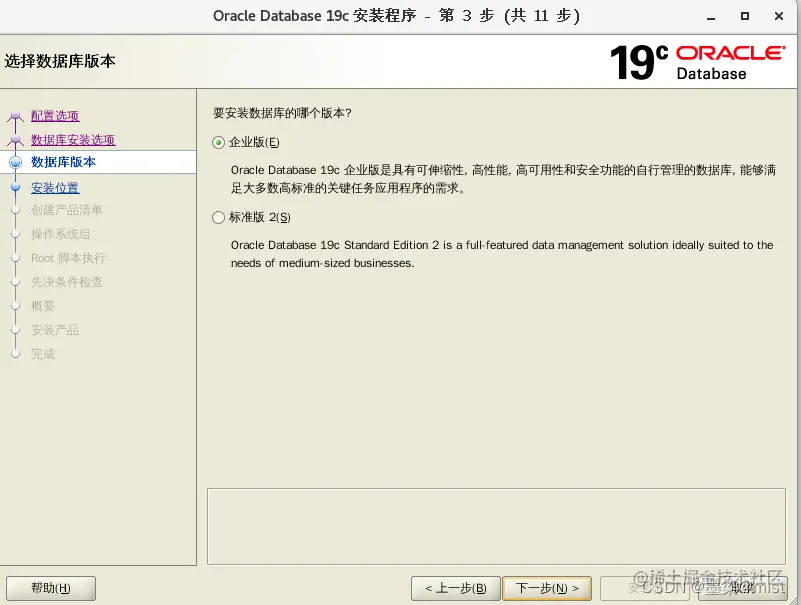Click the 取消 cancel button
The image size is (801, 605).
pos(743,588)
